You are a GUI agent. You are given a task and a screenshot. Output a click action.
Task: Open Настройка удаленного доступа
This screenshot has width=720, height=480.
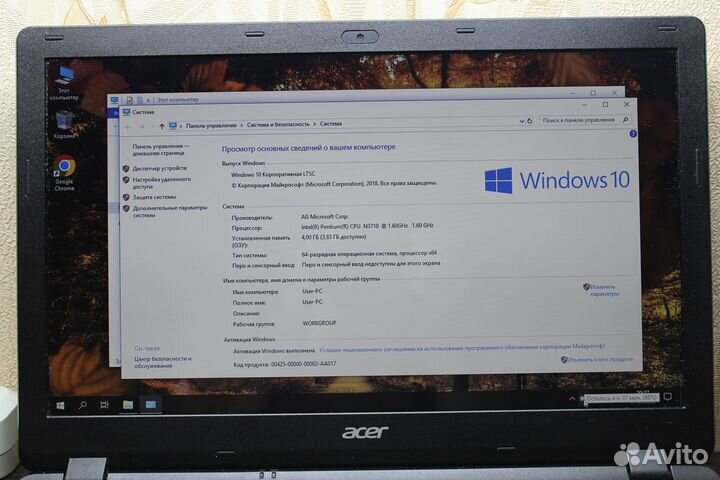click(162, 183)
